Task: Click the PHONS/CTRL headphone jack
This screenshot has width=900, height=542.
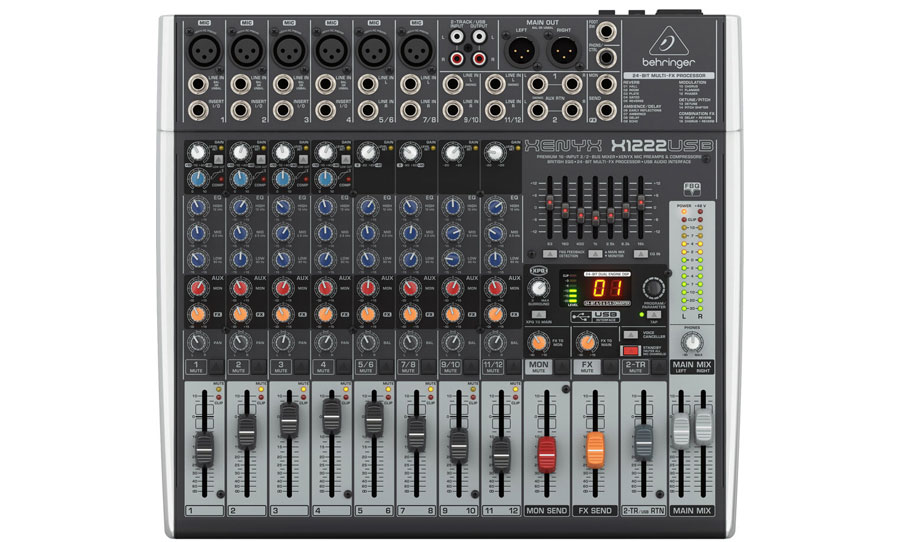Action: 607,58
